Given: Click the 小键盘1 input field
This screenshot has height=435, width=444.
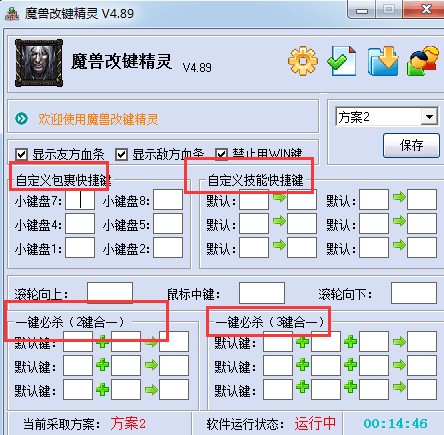Looking at the screenshot, I should click(80, 248).
